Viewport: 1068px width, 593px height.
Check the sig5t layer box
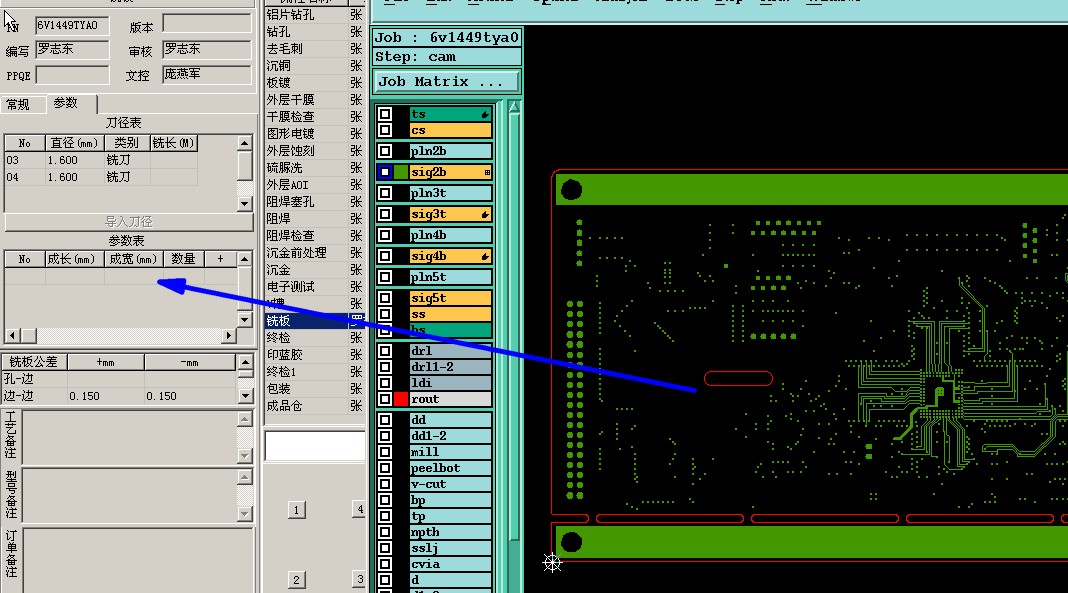click(x=385, y=298)
